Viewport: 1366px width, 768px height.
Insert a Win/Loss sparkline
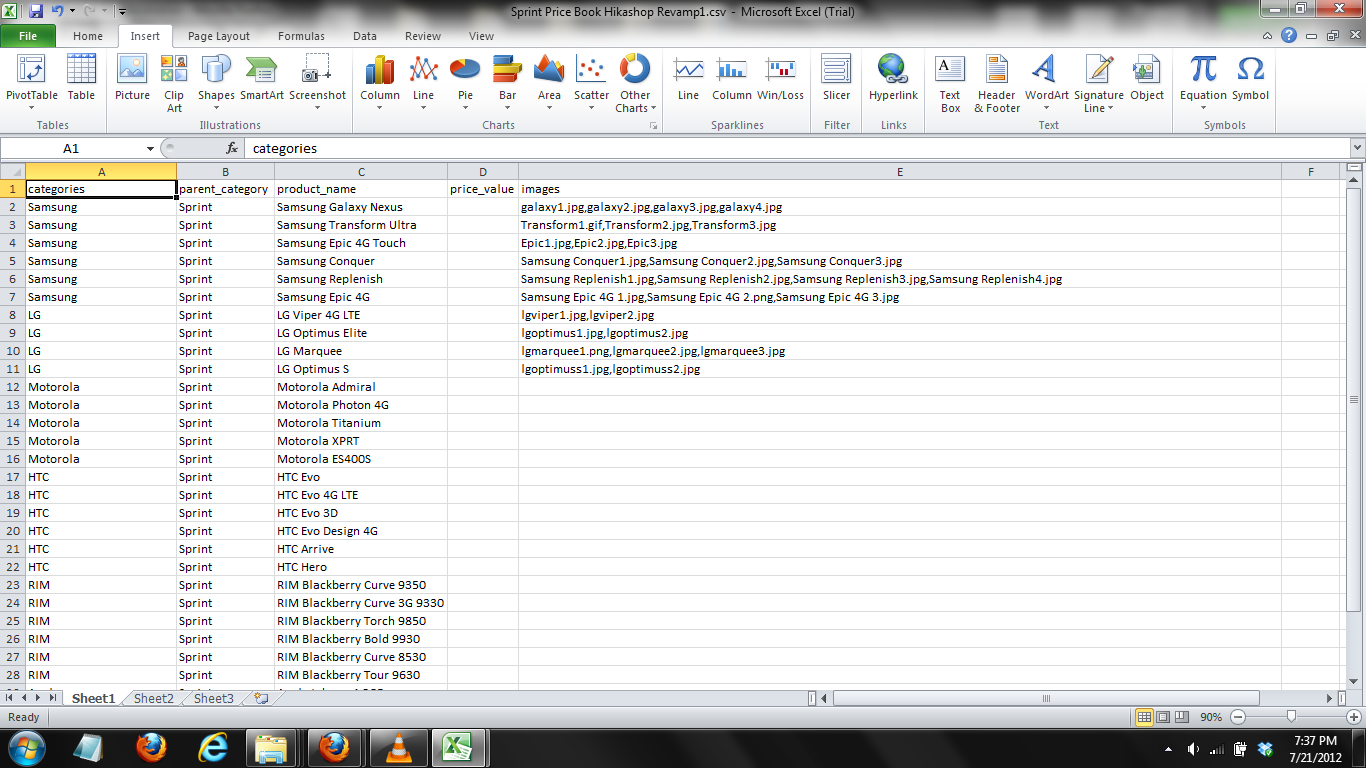click(780, 78)
